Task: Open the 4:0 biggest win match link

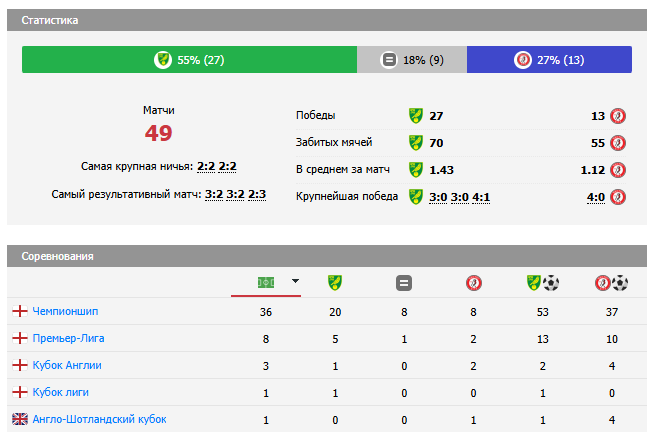Action: pyautogui.click(x=596, y=197)
